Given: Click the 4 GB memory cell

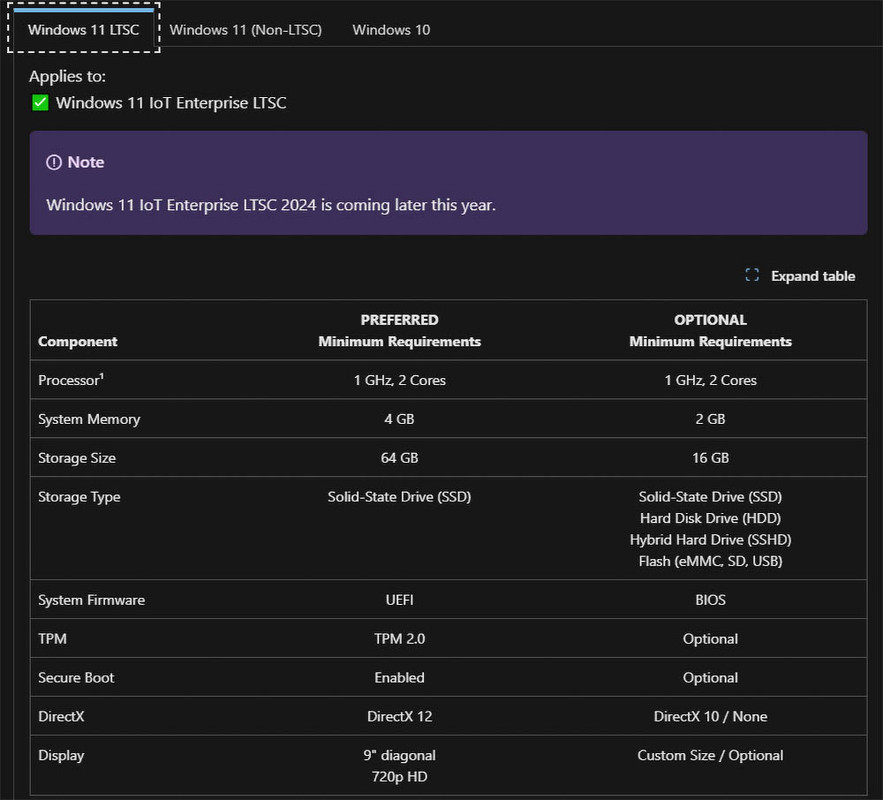Looking at the screenshot, I should pos(399,419).
